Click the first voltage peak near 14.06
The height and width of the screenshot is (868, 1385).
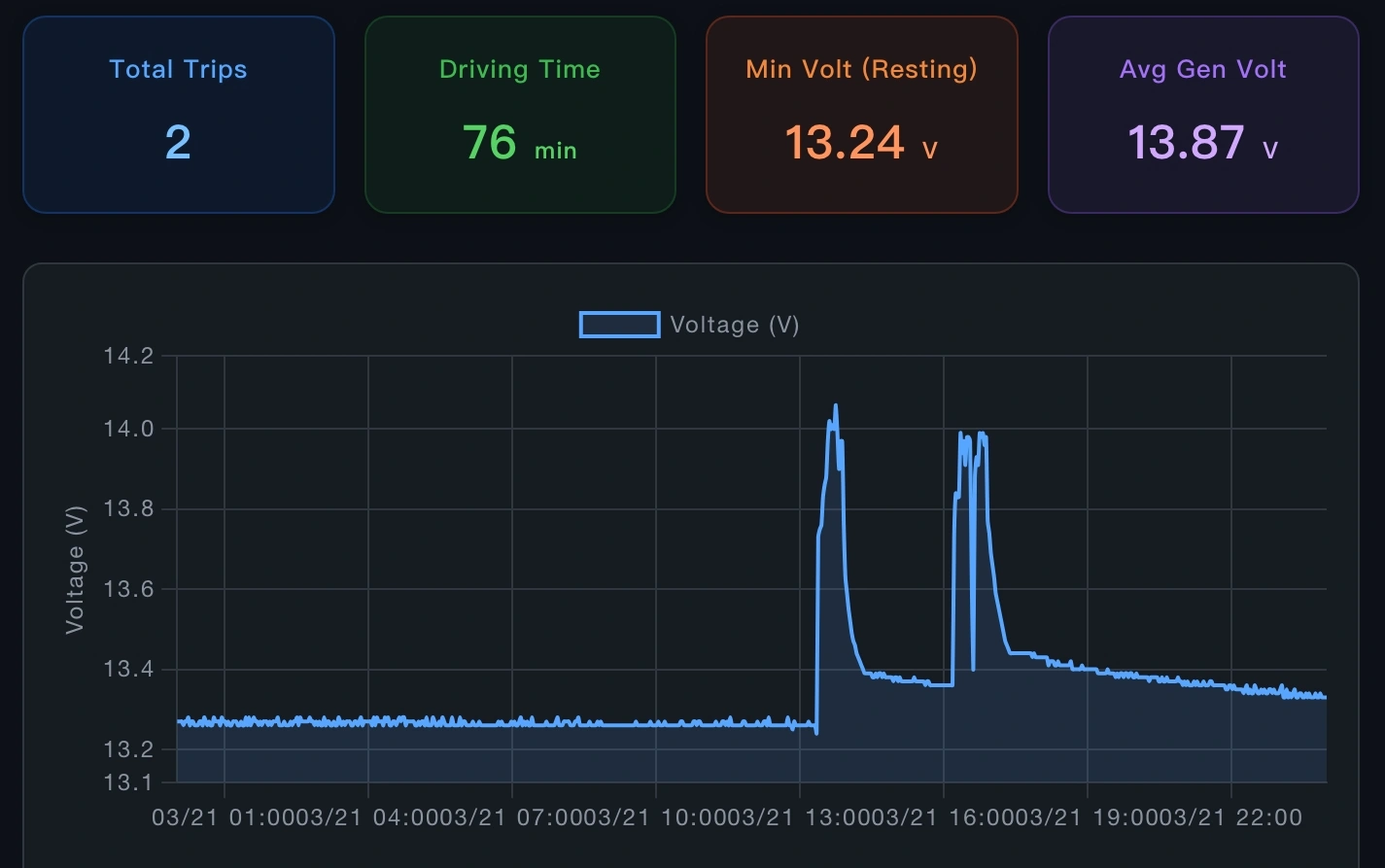(x=836, y=404)
